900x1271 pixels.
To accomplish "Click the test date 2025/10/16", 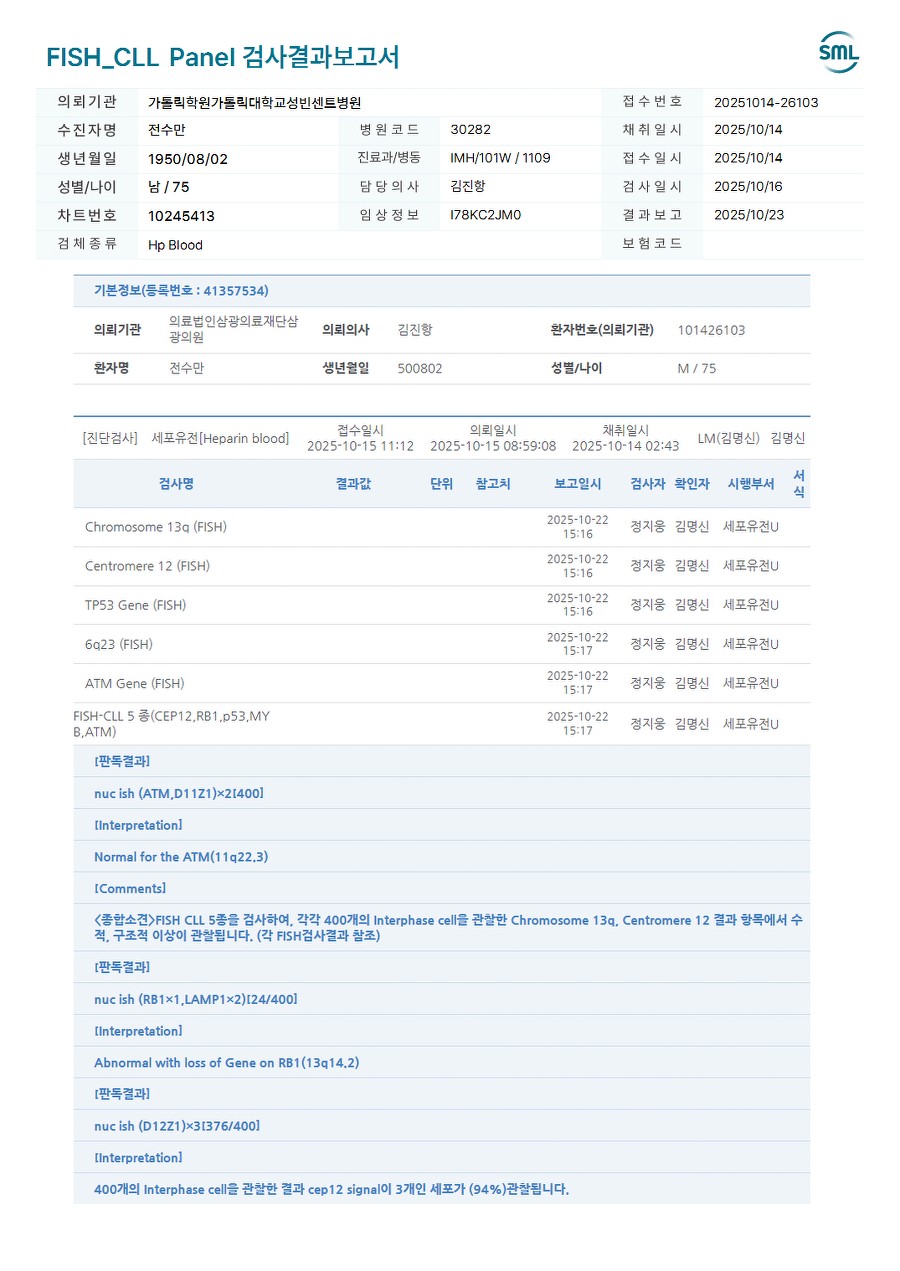I will [748, 187].
